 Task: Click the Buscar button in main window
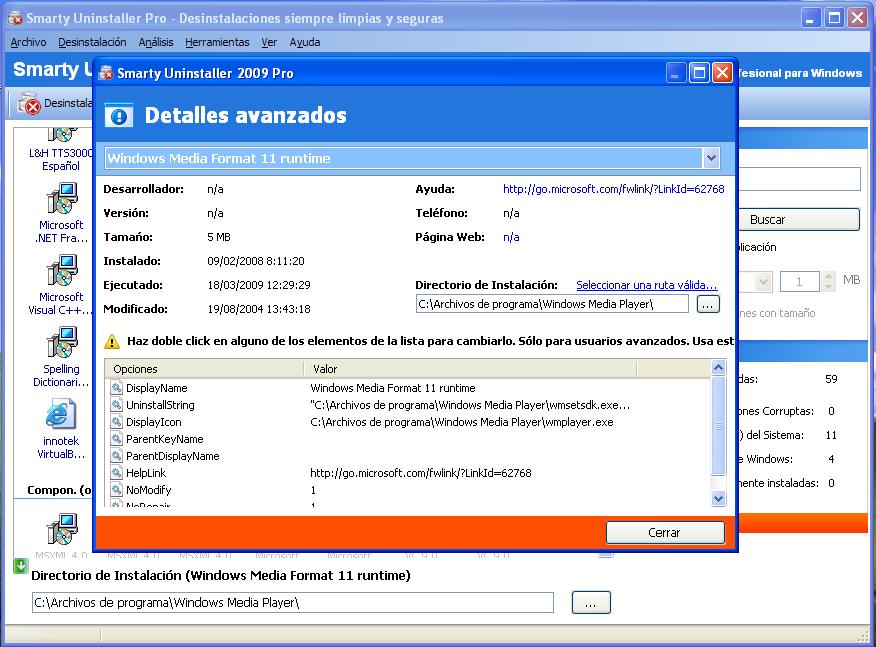pyautogui.click(x=799, y=220)
